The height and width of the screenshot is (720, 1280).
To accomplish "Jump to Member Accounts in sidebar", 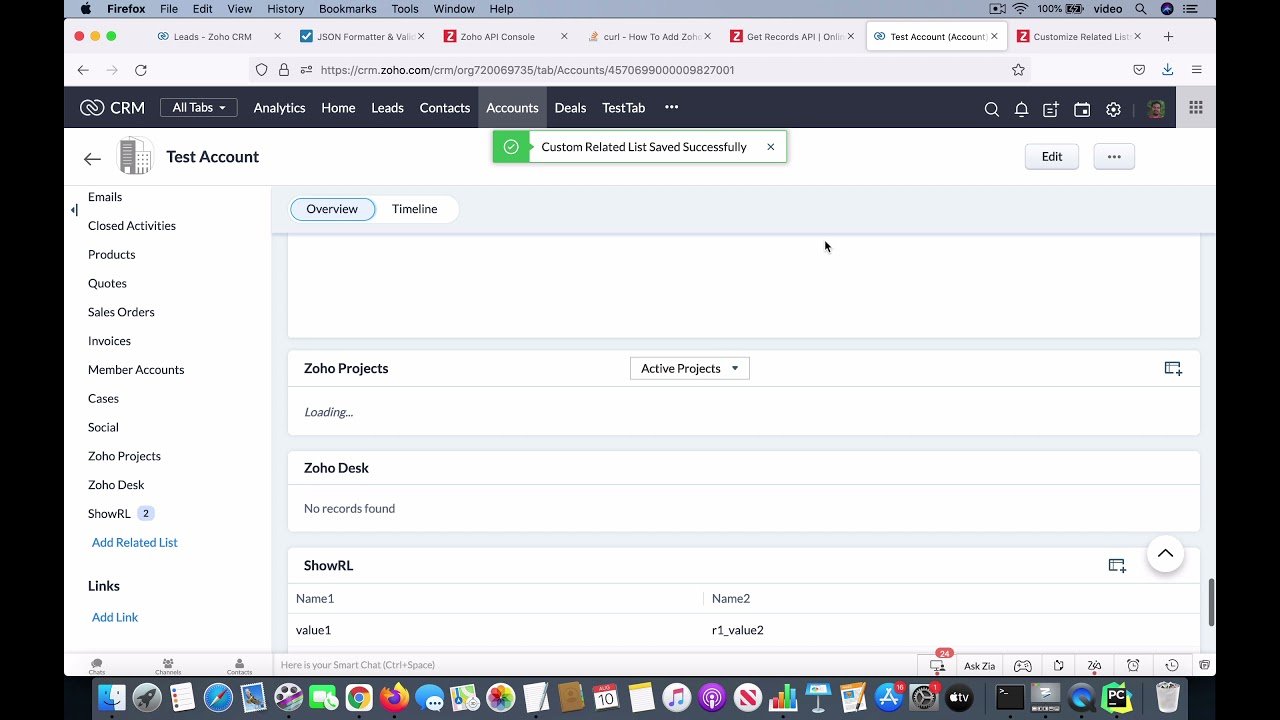I will [x=136, y=370].
